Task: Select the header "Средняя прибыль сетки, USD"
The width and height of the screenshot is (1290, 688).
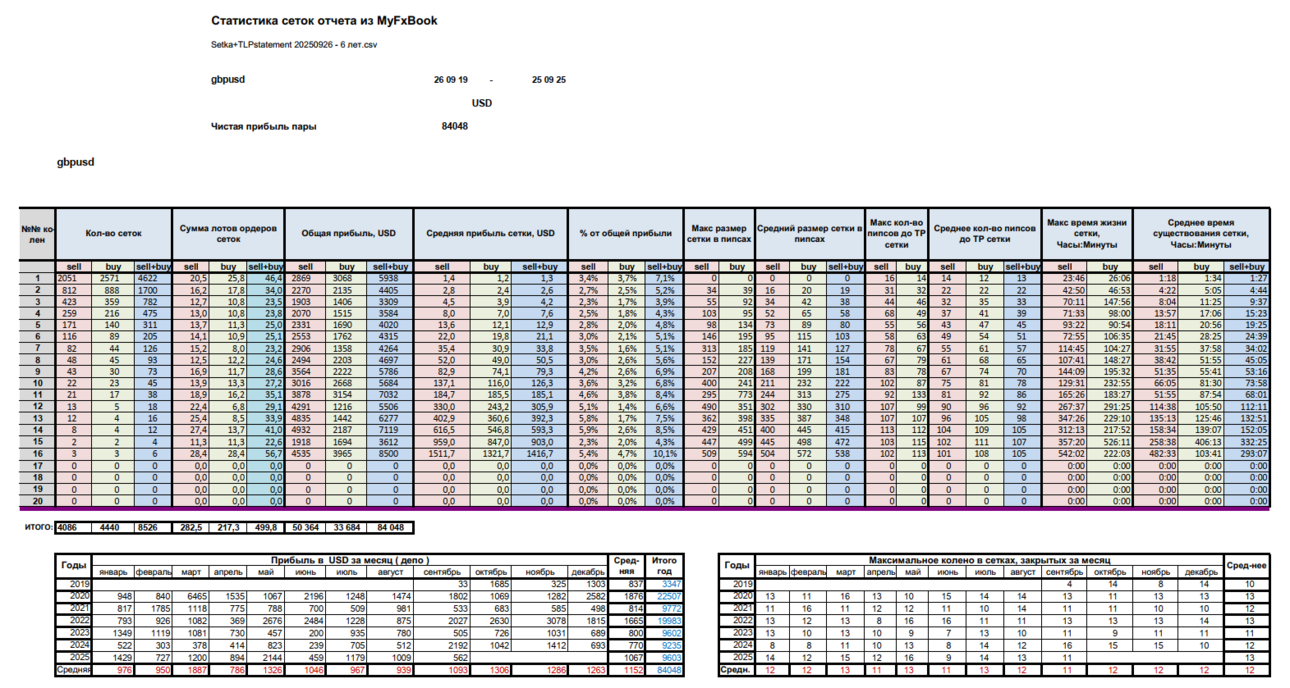Action: (x=490, y=234)
